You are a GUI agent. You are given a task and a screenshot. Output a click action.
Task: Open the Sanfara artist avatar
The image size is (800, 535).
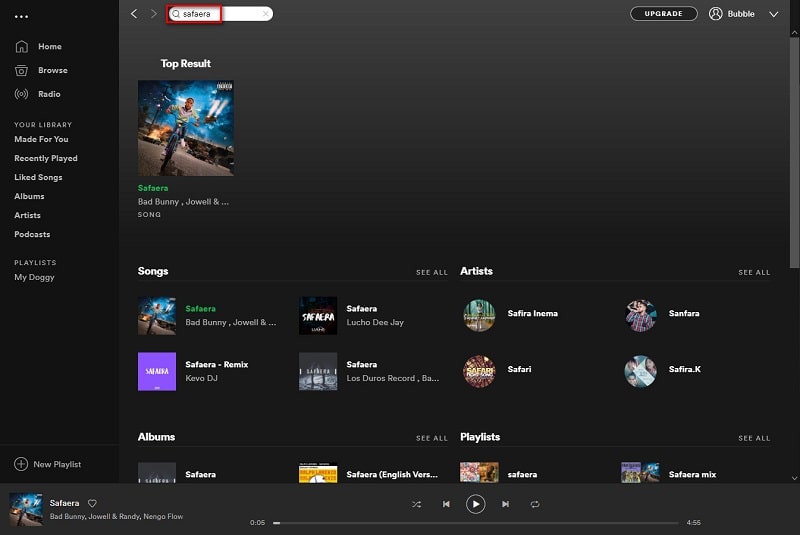640,316
